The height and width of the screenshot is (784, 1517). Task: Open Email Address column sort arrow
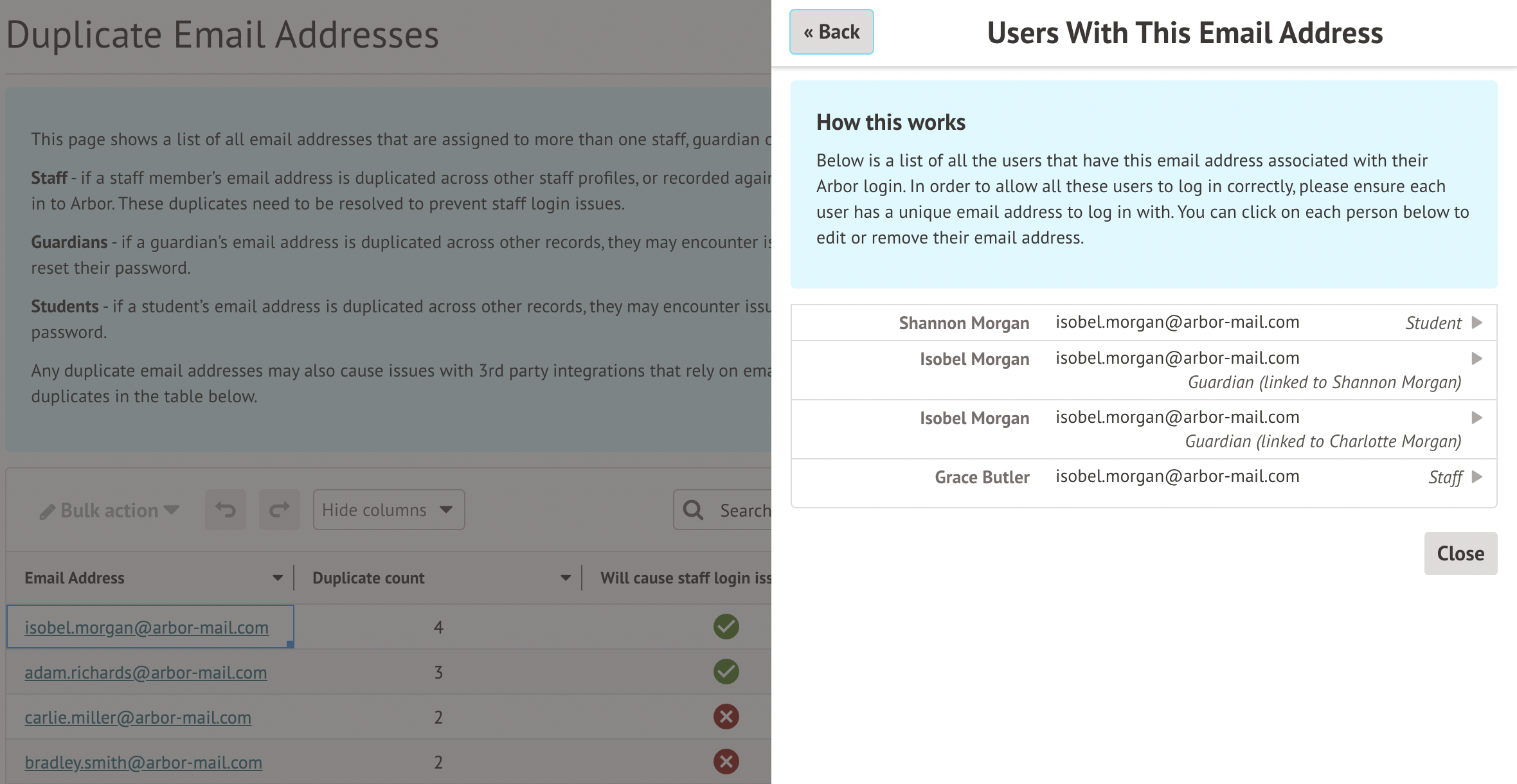tap(277, 578)
